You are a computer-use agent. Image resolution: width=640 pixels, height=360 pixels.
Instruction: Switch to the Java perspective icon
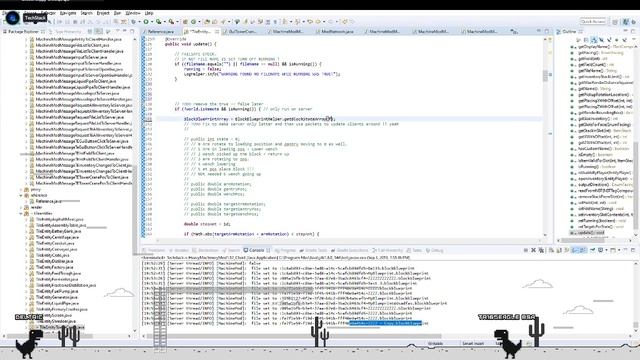point(626,22)
